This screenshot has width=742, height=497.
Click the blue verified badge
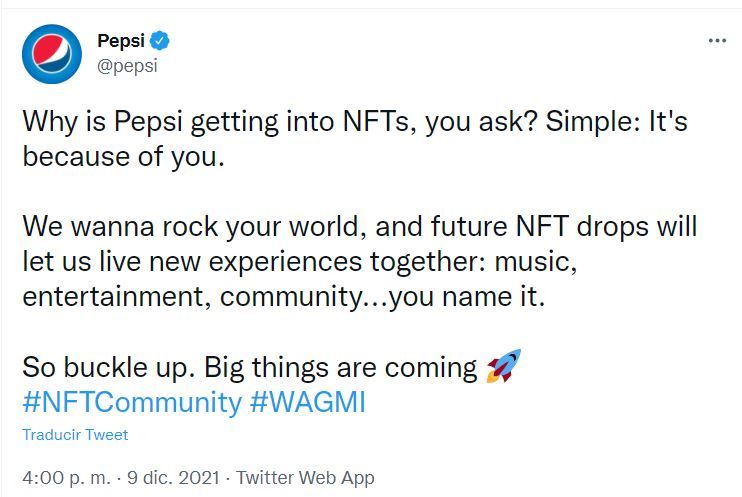[x=160, y=41]
